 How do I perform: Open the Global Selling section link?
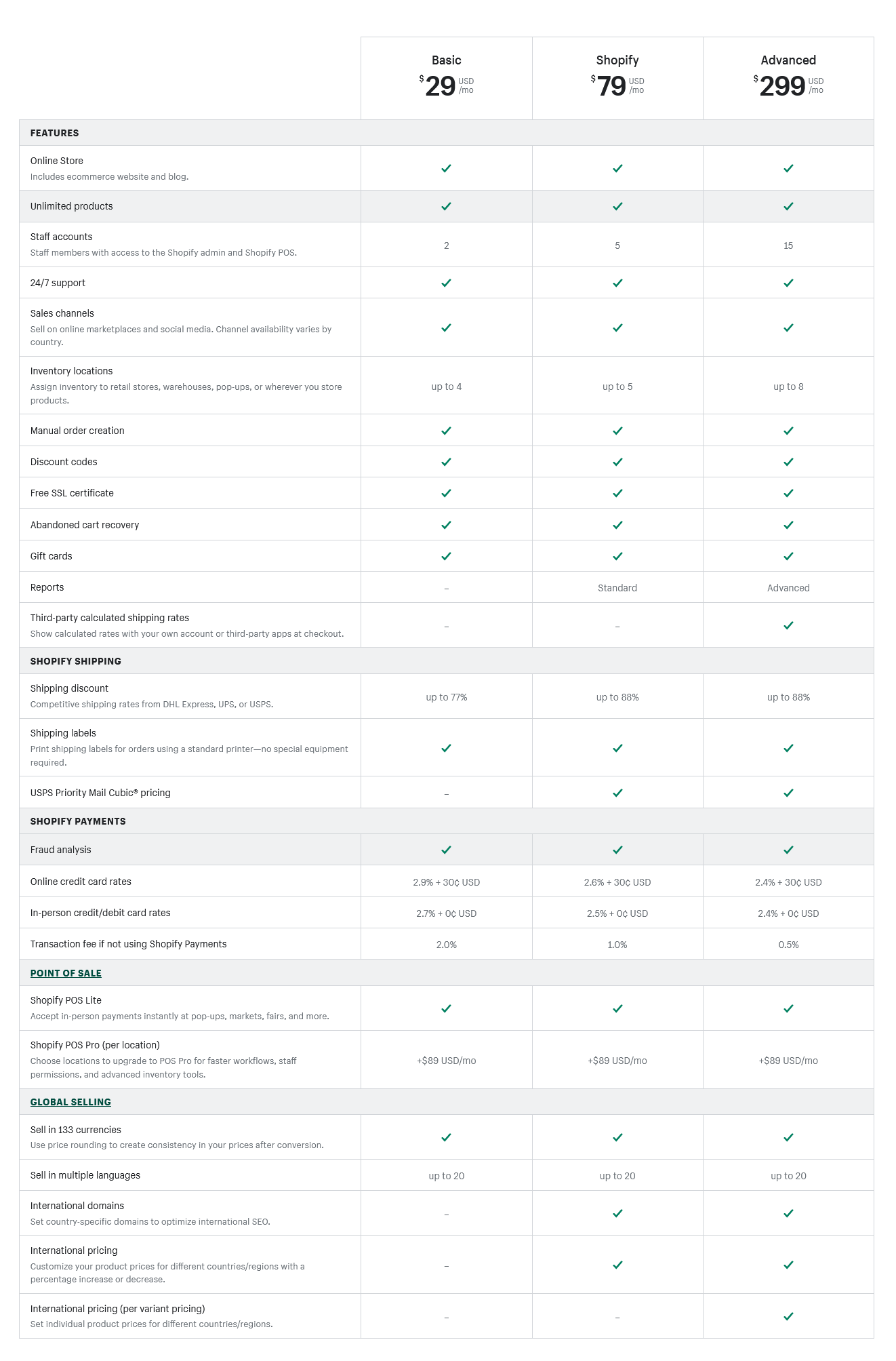coord(70,1102)
